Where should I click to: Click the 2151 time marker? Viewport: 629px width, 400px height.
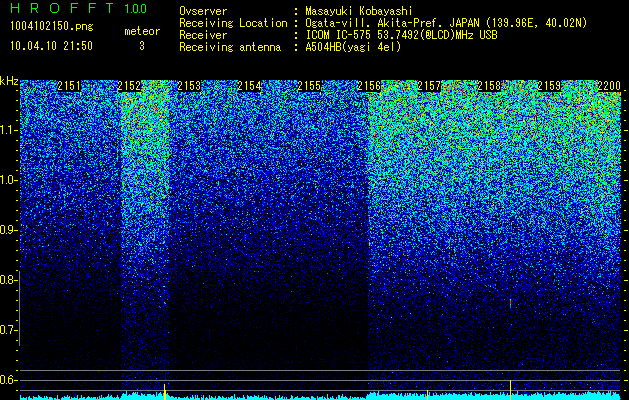(x=69, y=86)
